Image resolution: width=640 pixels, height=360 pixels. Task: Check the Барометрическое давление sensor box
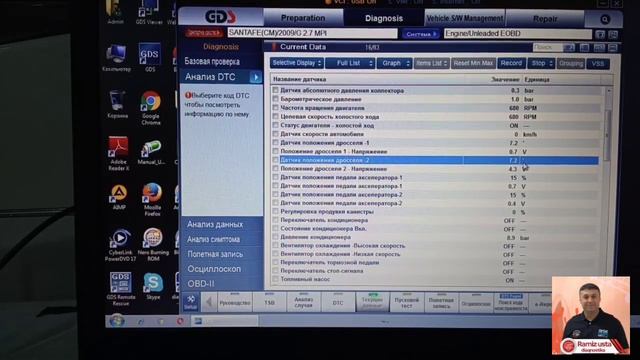(x=276, y=99)
